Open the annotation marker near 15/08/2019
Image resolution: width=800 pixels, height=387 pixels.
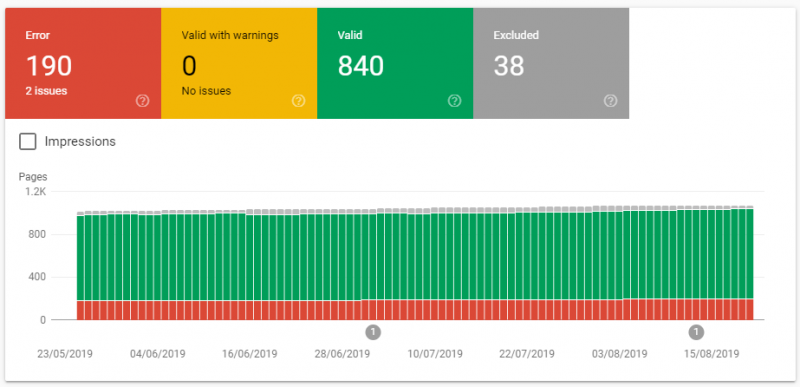[x=696, y=332]
